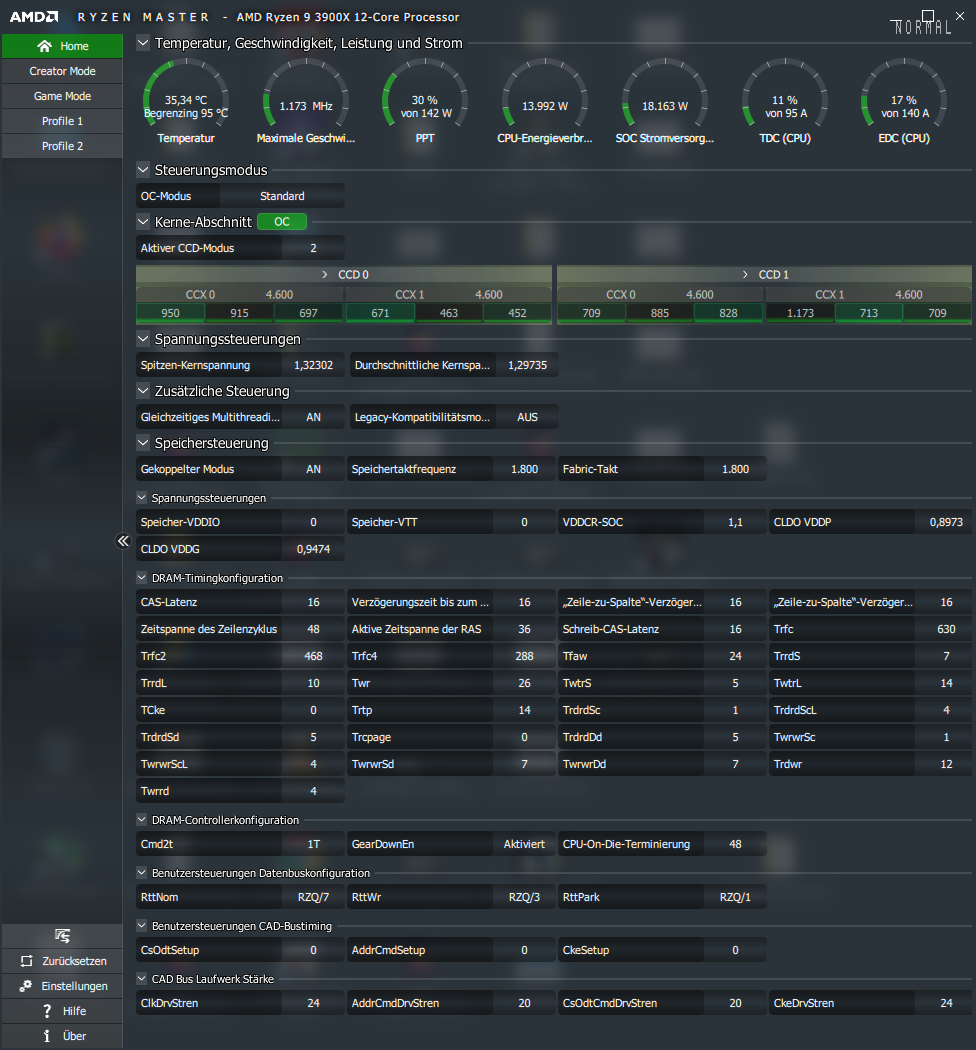The width and height of the screenshot is (976, 1050).
Task: Click the Cmd2t 1T value
Action: pos(313,844)
